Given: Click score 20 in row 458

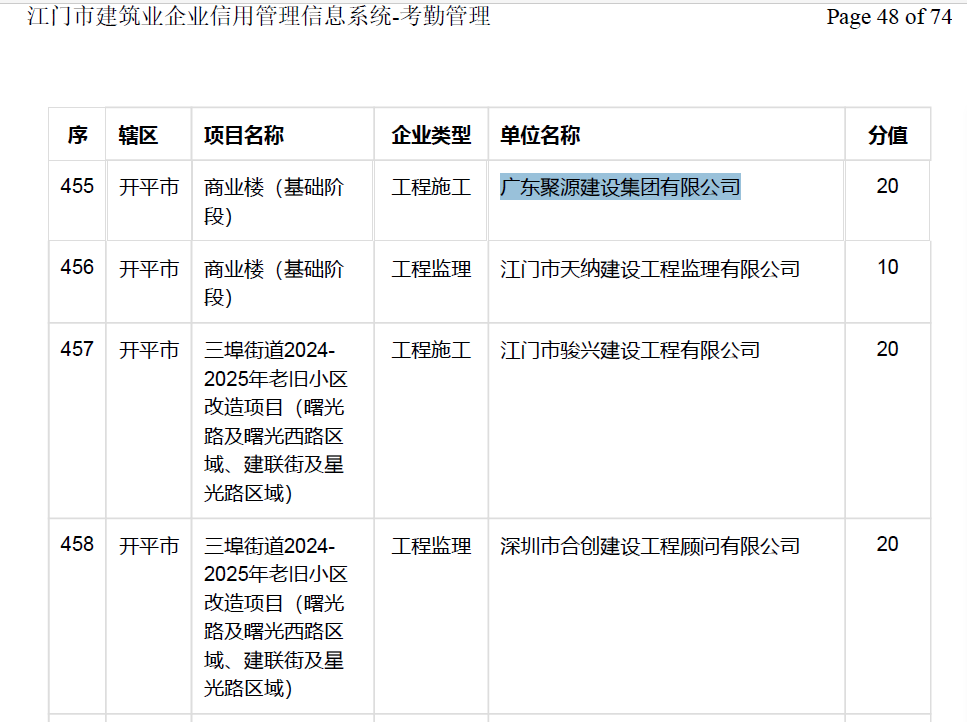Looking at the screenshot, I should tap(887, 544).
